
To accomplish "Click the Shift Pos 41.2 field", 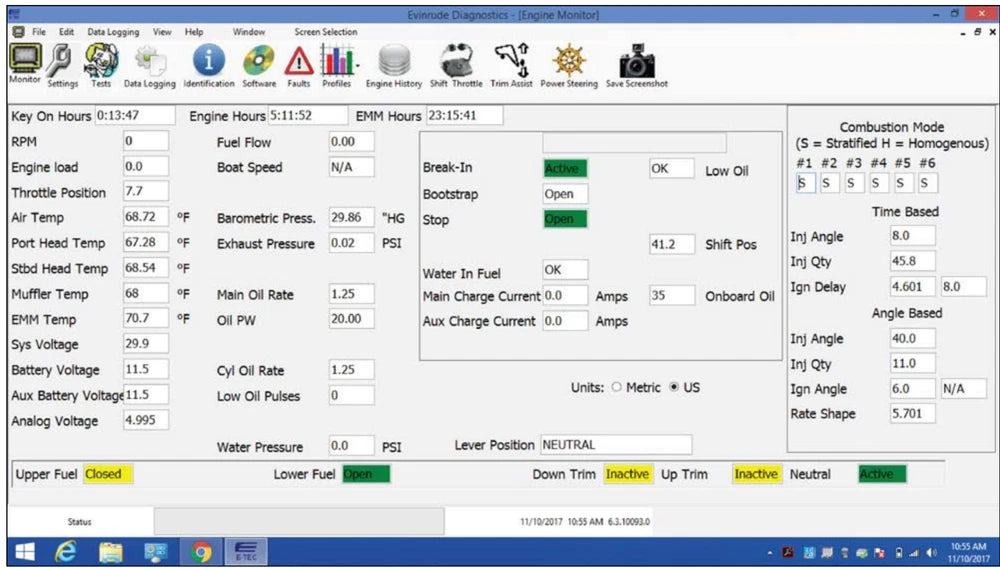I will pos(672,244).
